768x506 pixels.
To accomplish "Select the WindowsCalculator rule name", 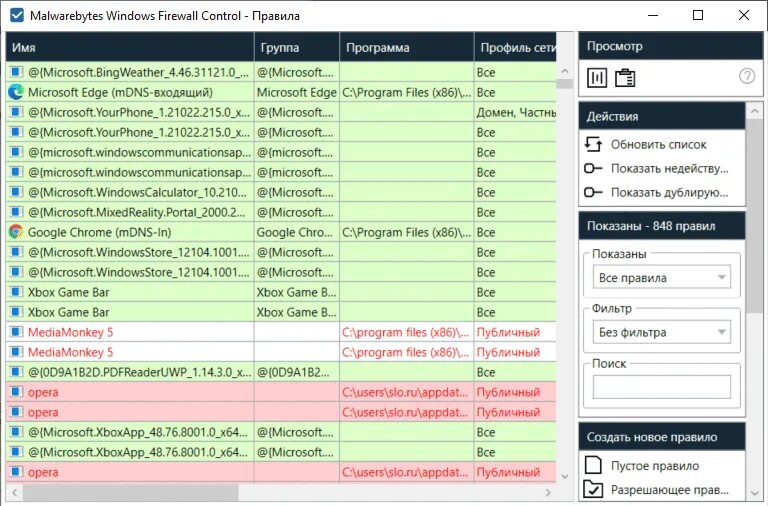I will coord(138,193).
